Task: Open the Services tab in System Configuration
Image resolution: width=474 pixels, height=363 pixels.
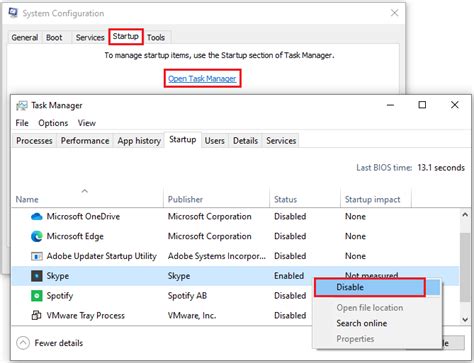Action: pos(90,37)
